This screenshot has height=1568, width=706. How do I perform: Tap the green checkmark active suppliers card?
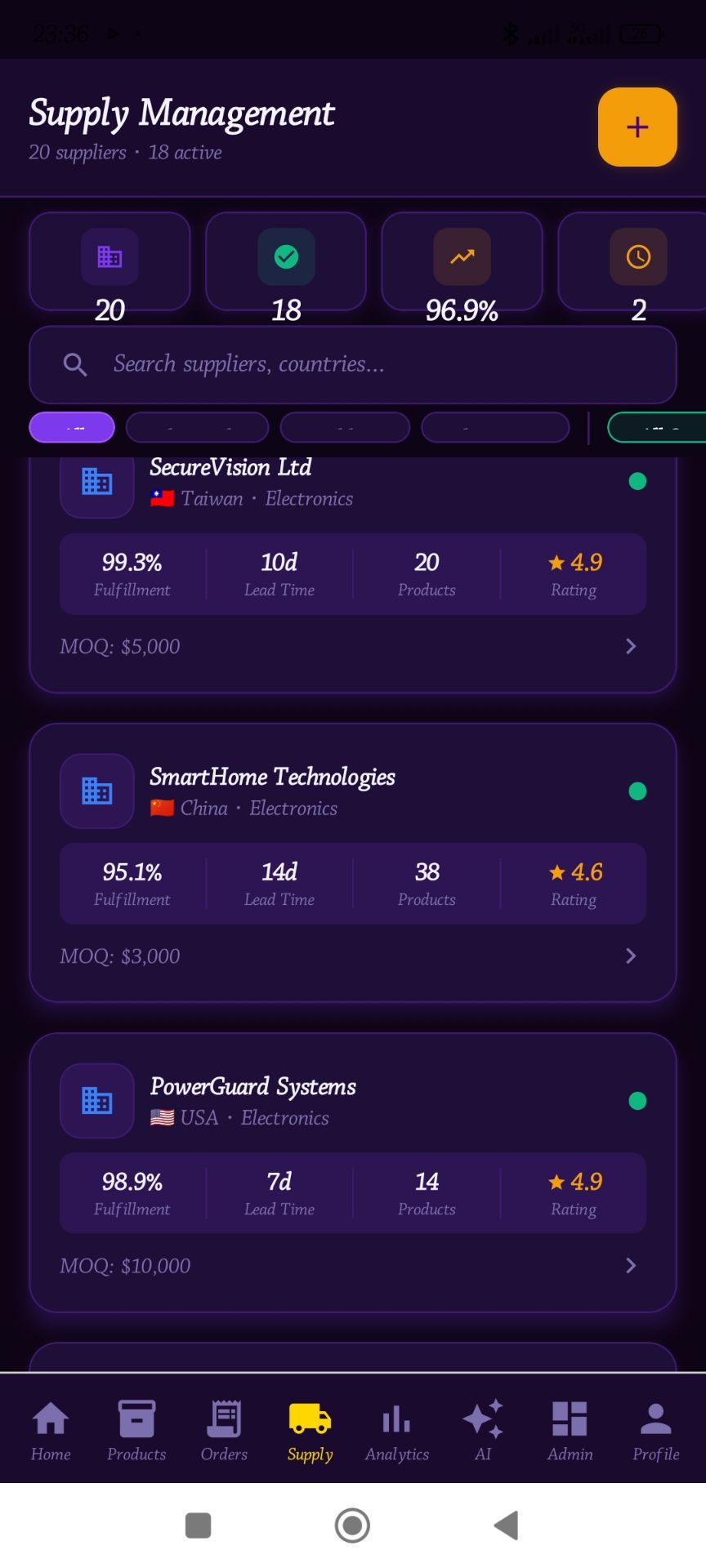click(286, 261)
